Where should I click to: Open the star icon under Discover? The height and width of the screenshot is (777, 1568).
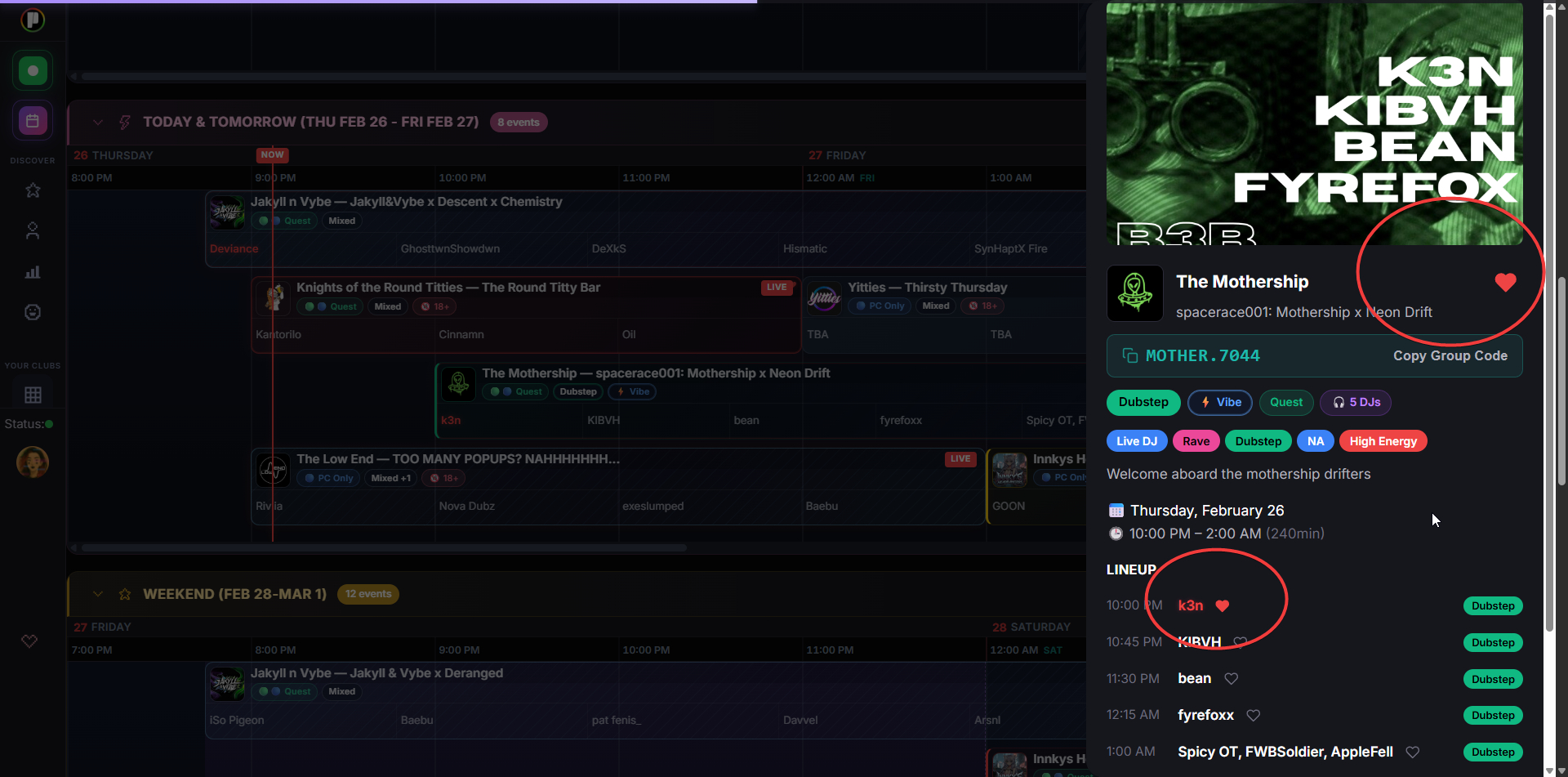tap(33, 190)
